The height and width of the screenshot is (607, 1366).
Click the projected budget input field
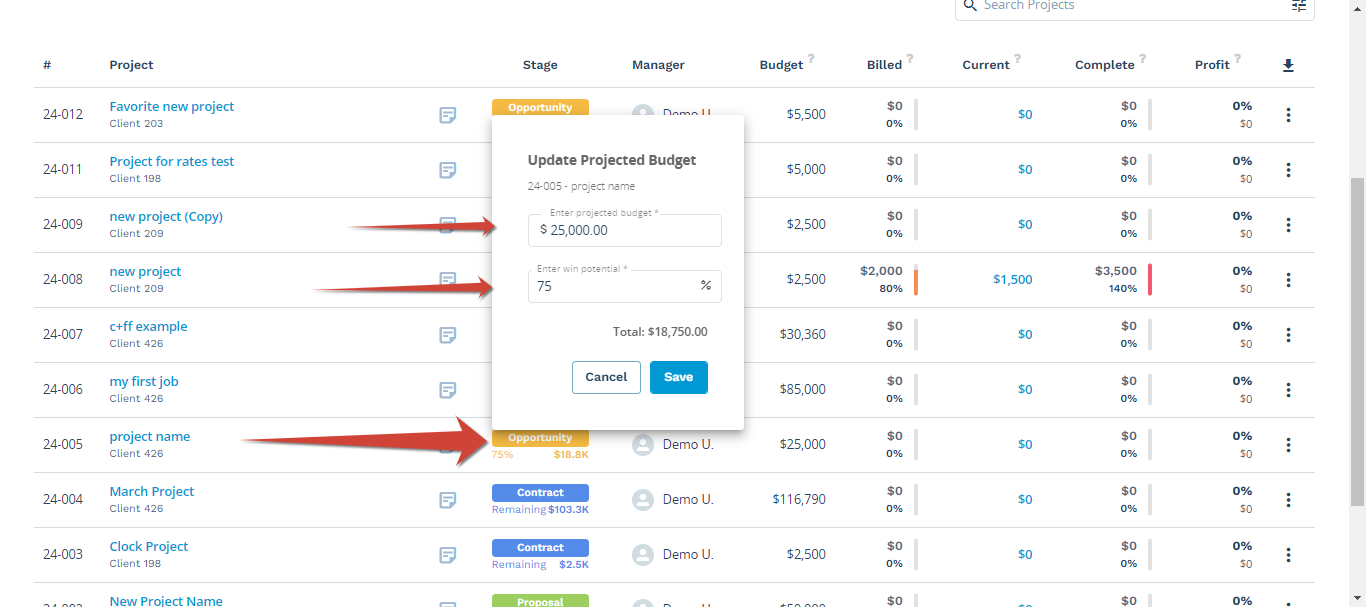point(624,230)
